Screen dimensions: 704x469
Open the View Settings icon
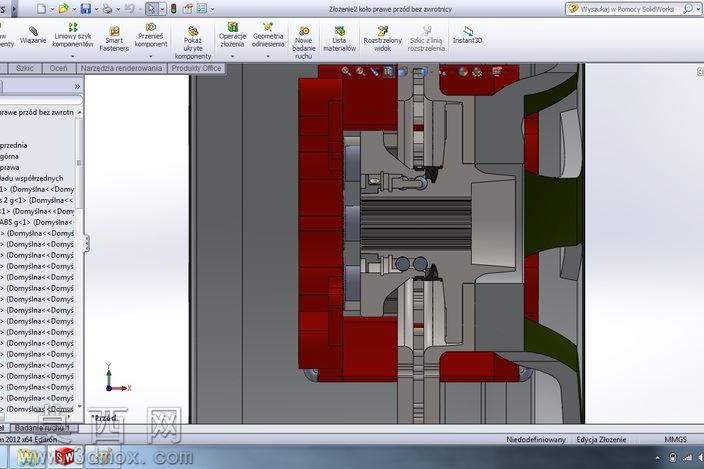[497, 71]
